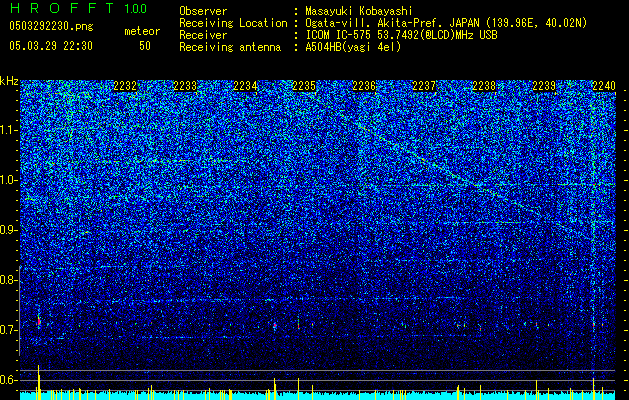Click the red meteor echo near 0.7 kHz at start
The image size is (629, 400).
click(39, 321)
